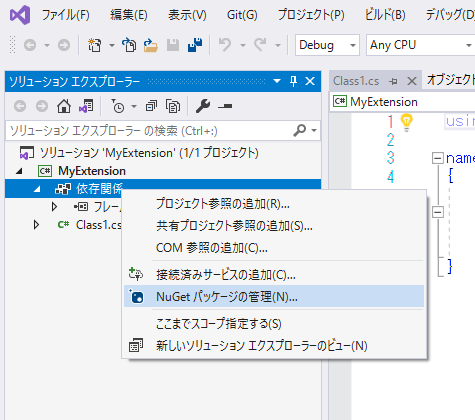Open the Debug configuration combo box
This screenshot has width=475, height=420.
(x=327, y=45)
